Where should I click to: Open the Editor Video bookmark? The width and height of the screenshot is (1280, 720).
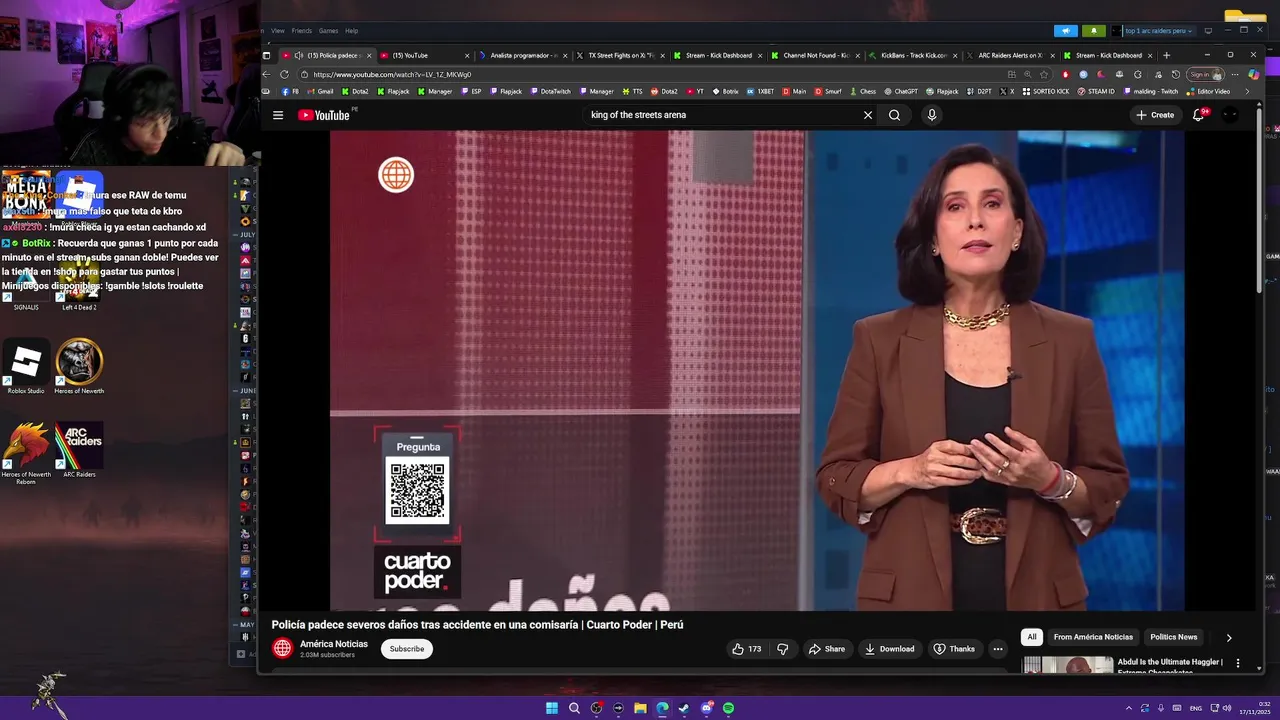tap(1208, 91)
